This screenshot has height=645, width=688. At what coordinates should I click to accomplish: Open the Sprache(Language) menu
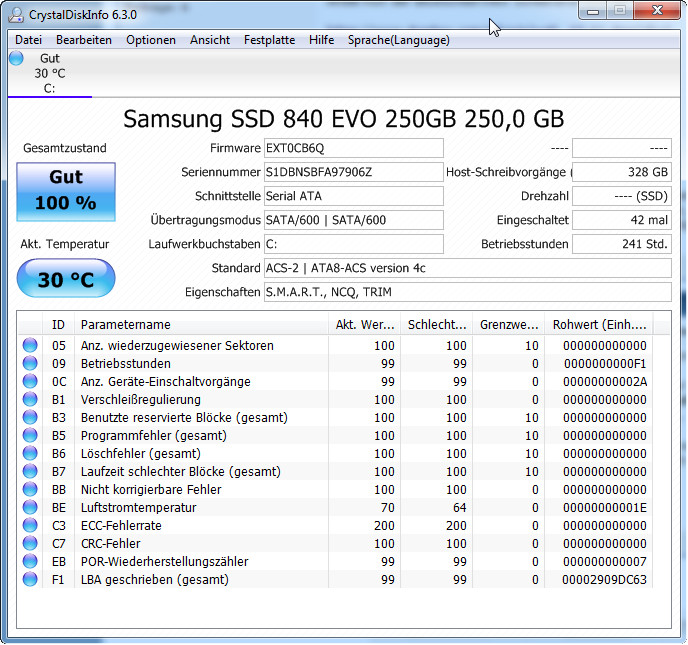tap(398, 40)
